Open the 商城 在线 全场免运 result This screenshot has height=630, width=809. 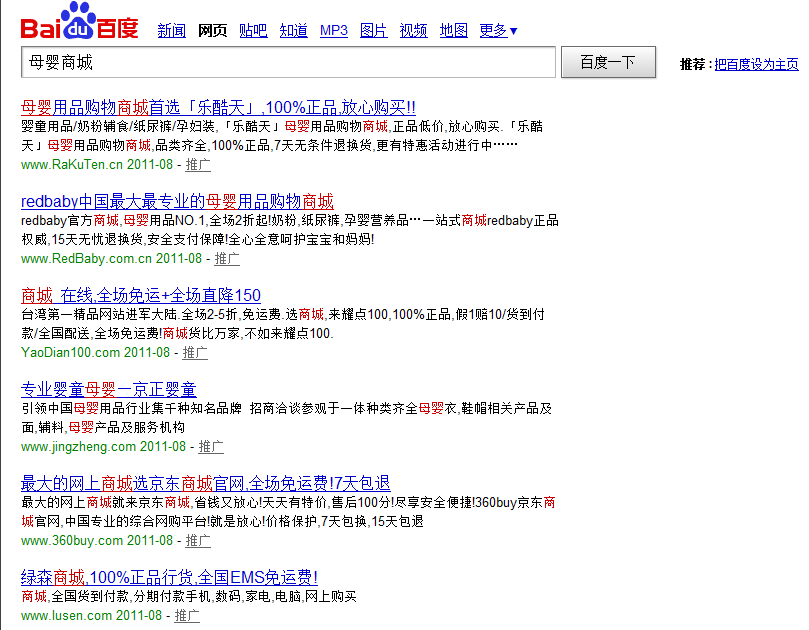click(x=141, y=294)
